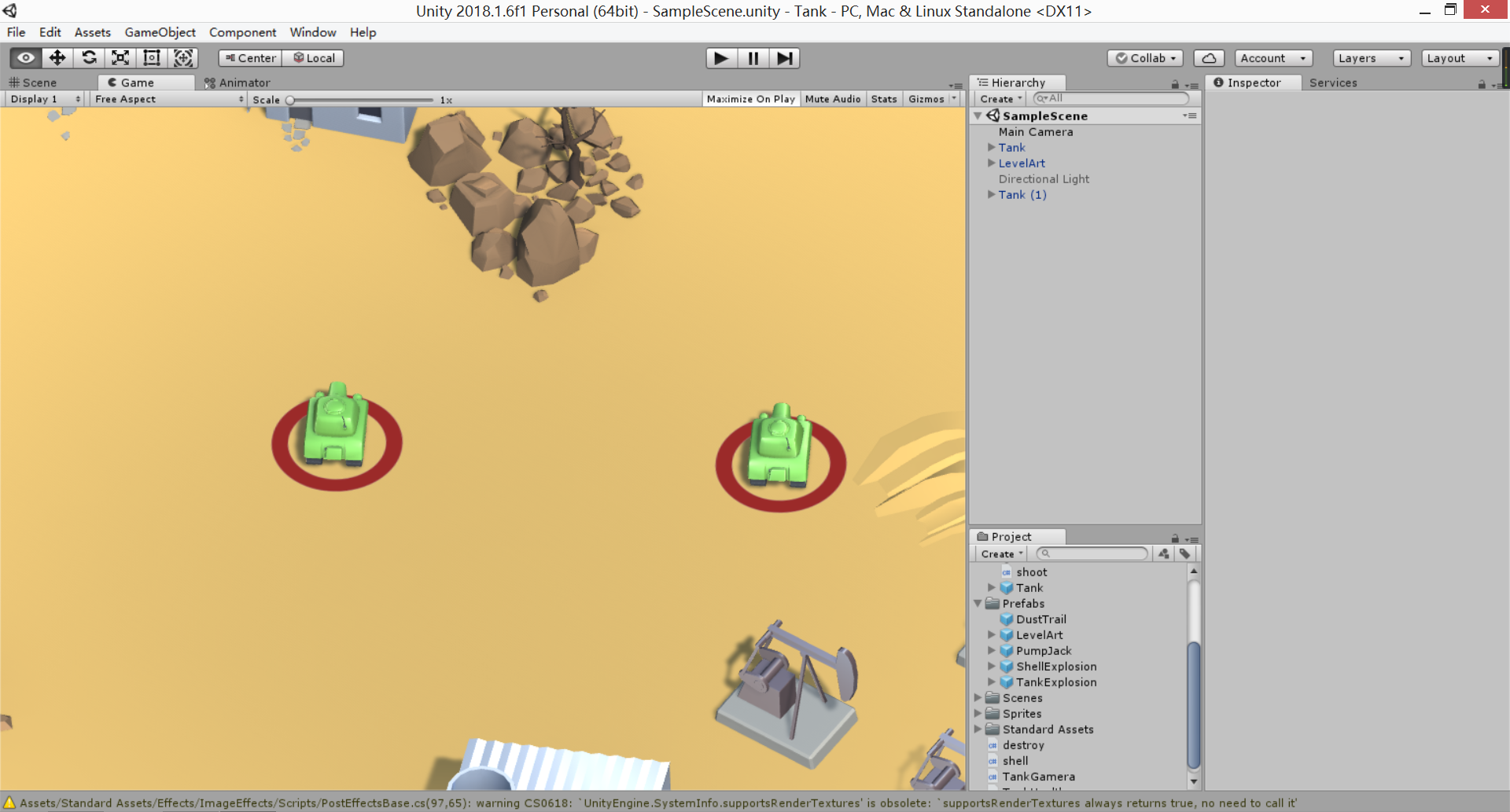Toggle Mute Audio in Game view

[832, 99]
